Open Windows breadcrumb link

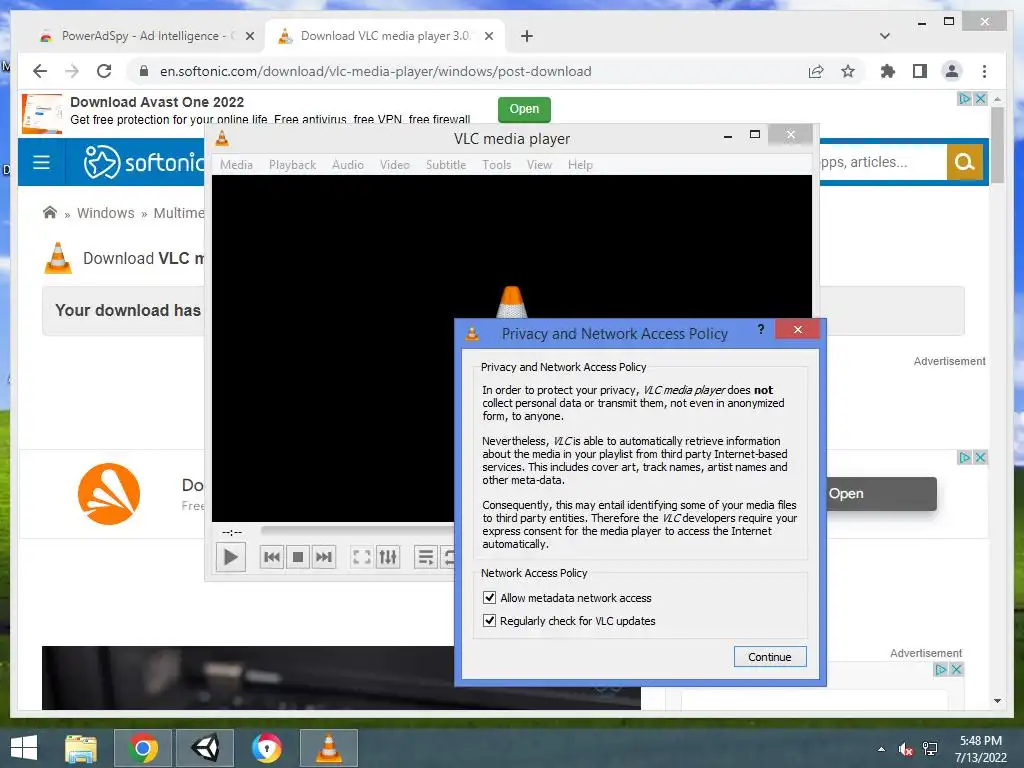point(106,213)
